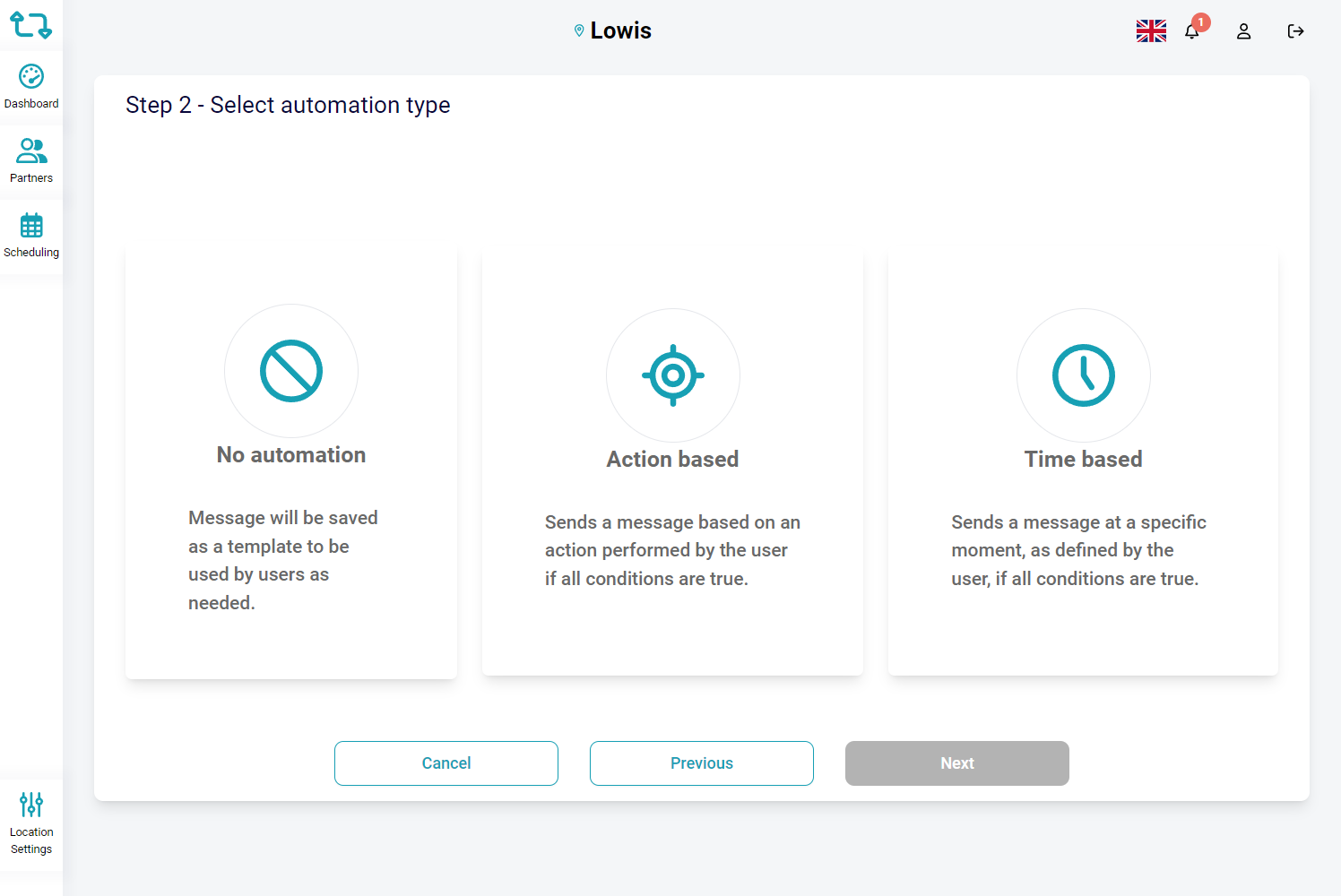Click the Action based crosshair icon
Viewport: 1341px width, 896px height.
click(x=673, y=375)
